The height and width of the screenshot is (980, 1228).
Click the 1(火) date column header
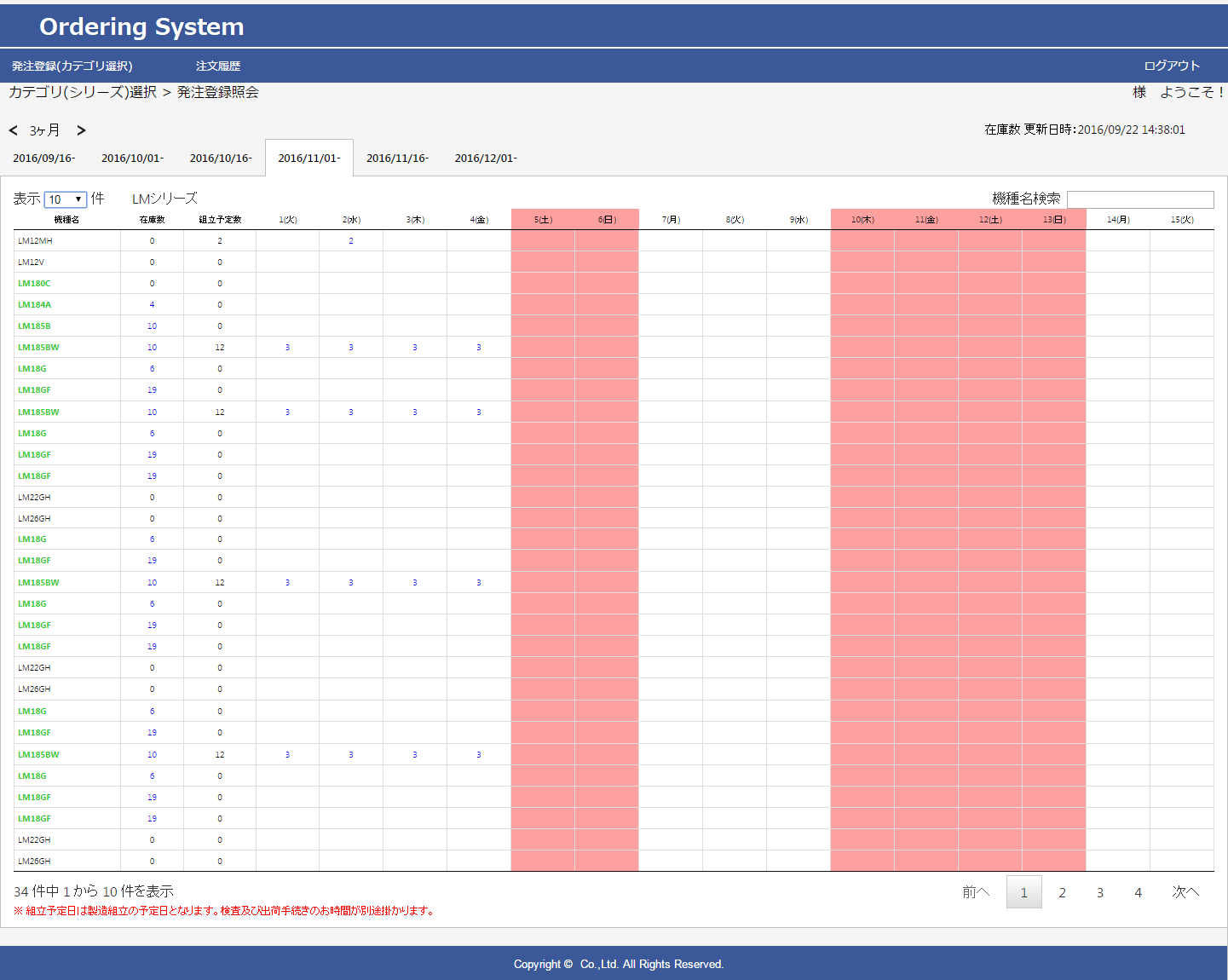pyautogui.click(x=288, y=220)
